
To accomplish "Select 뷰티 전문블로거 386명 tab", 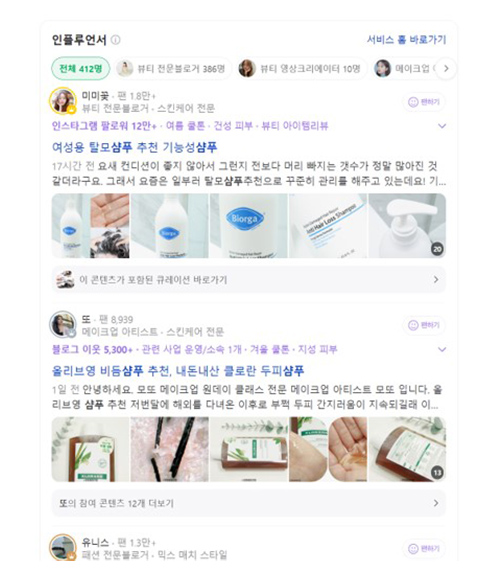I will tap(173, 68).
